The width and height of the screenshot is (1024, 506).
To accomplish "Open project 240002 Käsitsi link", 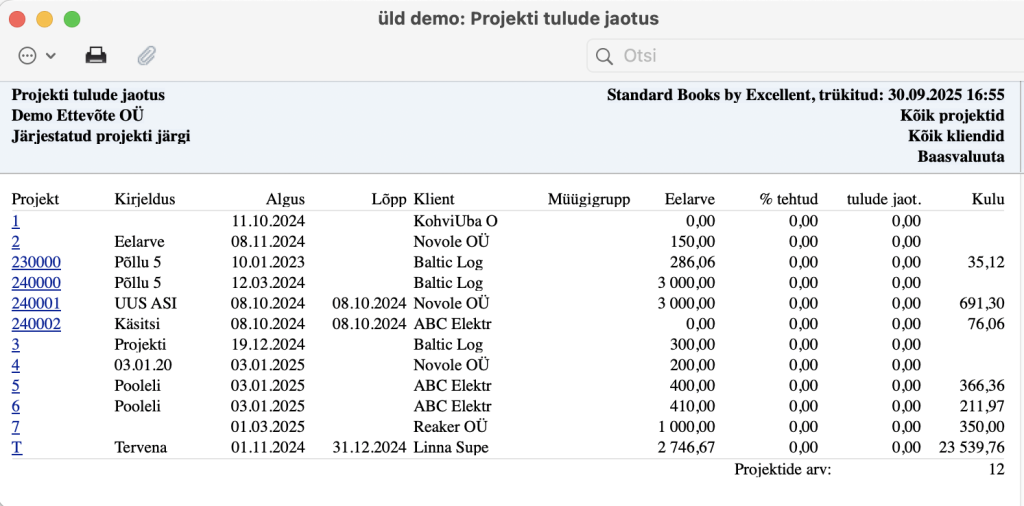I will [36, 324].
